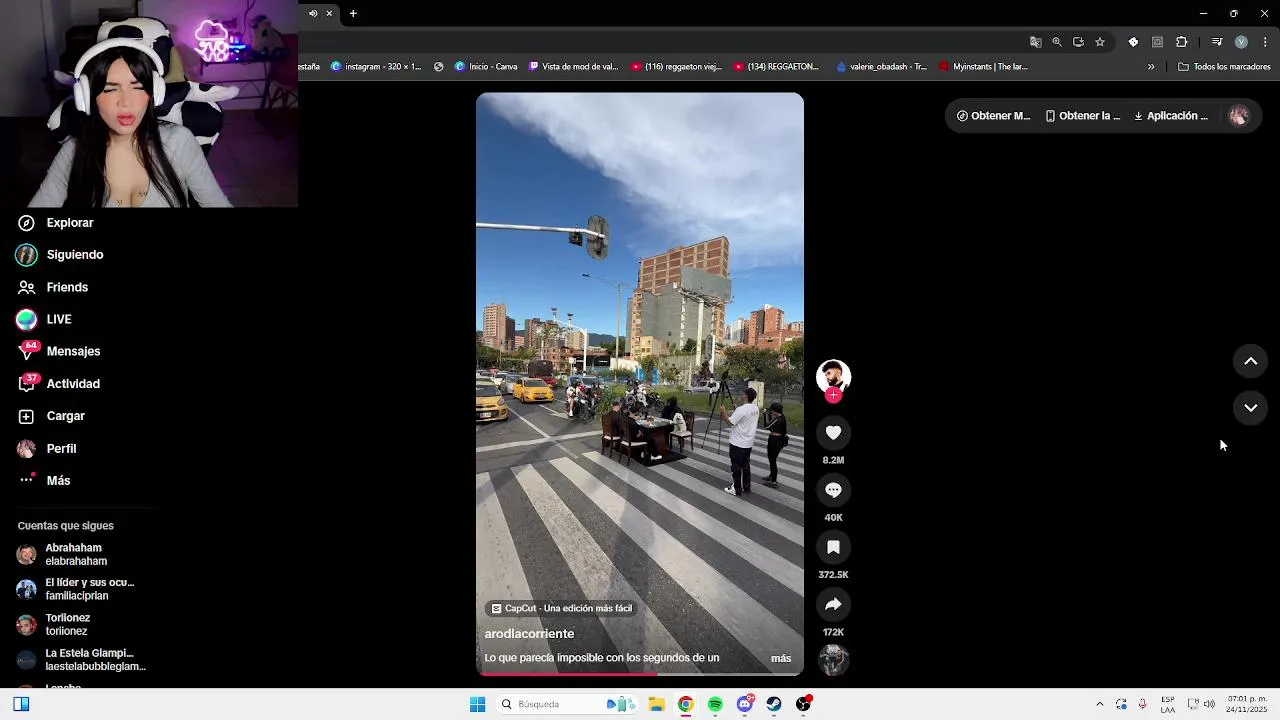Click the 'Obtener M...' button
Screen dimensions: 1280x720
click(993, 116)
